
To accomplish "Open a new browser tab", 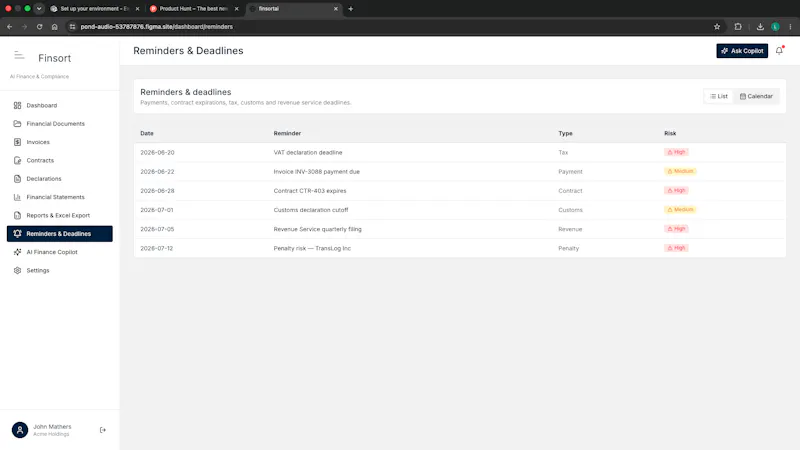I will click(x=351, y=9).
